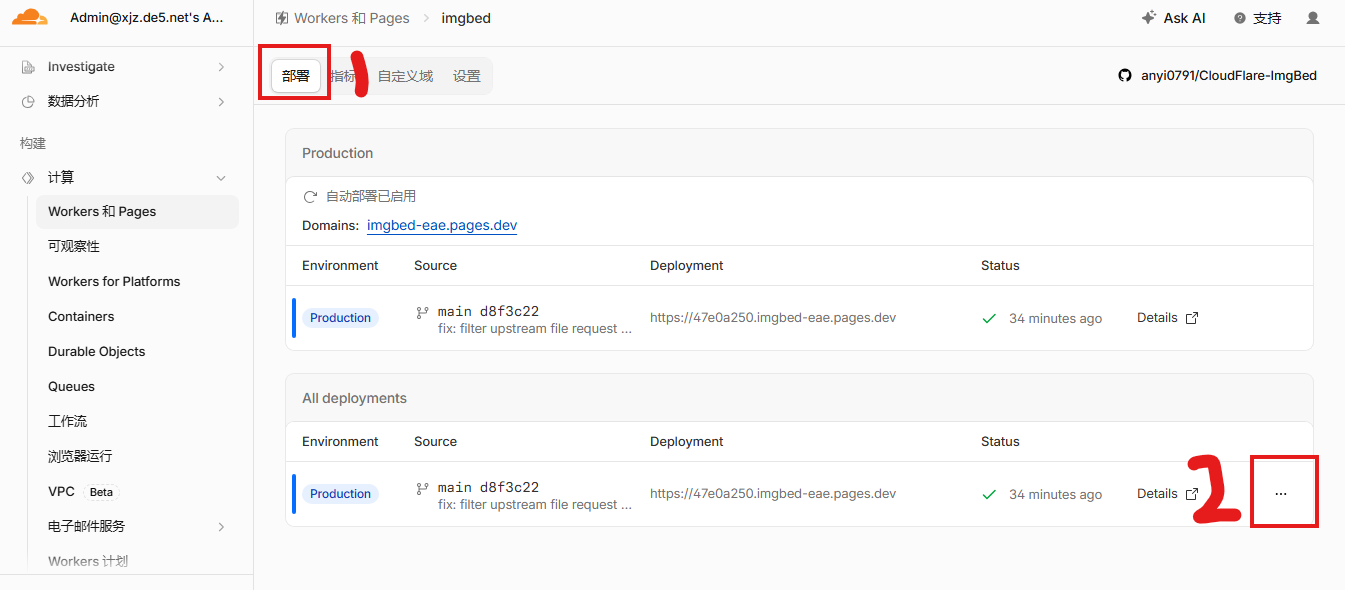Expand the 电子邮件服务 chevron
Screen dimensions: 1345x590
(x=221, y=527)
